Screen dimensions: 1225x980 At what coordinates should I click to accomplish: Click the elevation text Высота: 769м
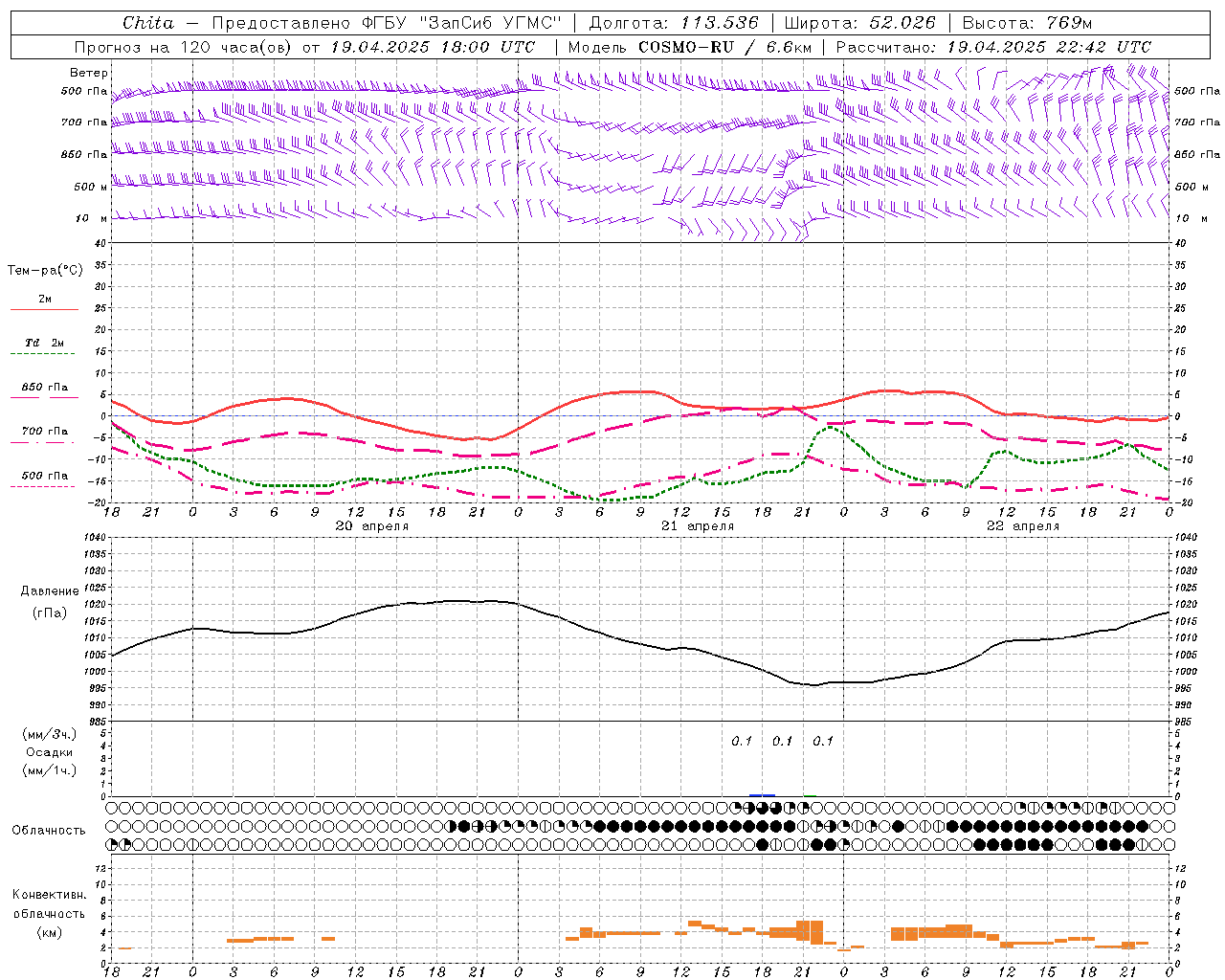(1027, 23)
